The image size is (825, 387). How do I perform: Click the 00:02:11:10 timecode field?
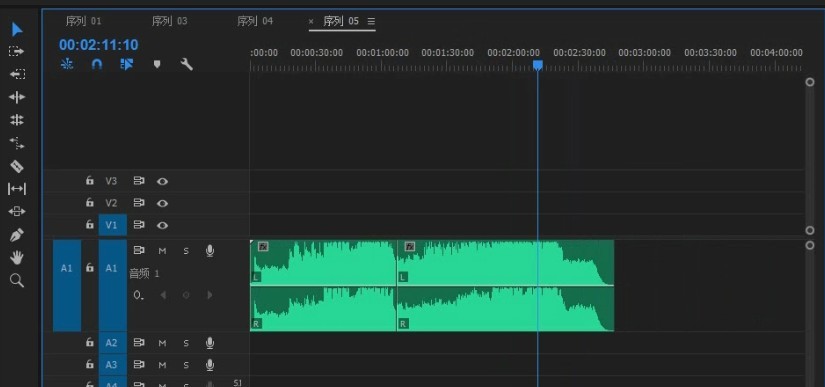click(98, 45)
